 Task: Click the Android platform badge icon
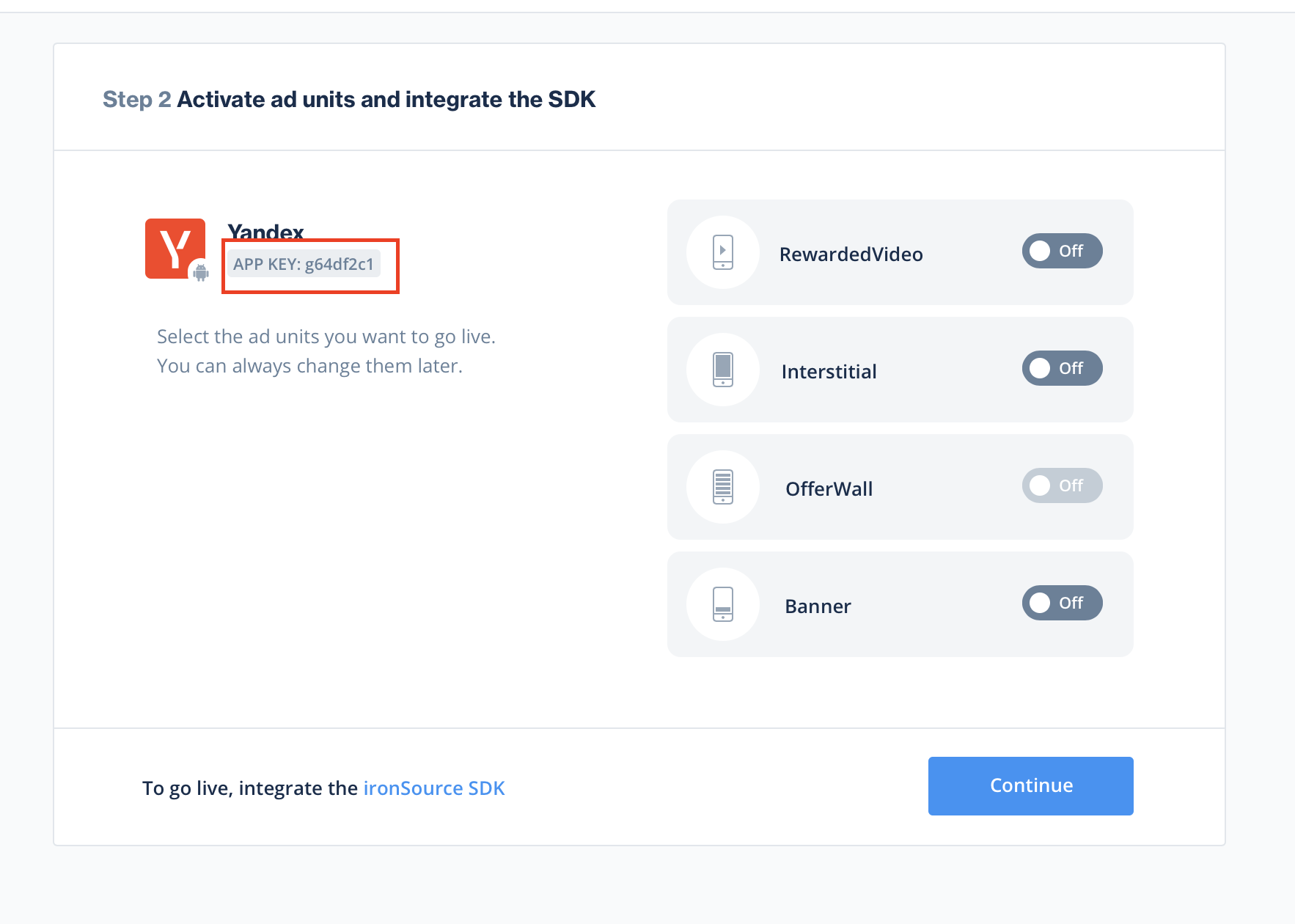pos(201,273)
